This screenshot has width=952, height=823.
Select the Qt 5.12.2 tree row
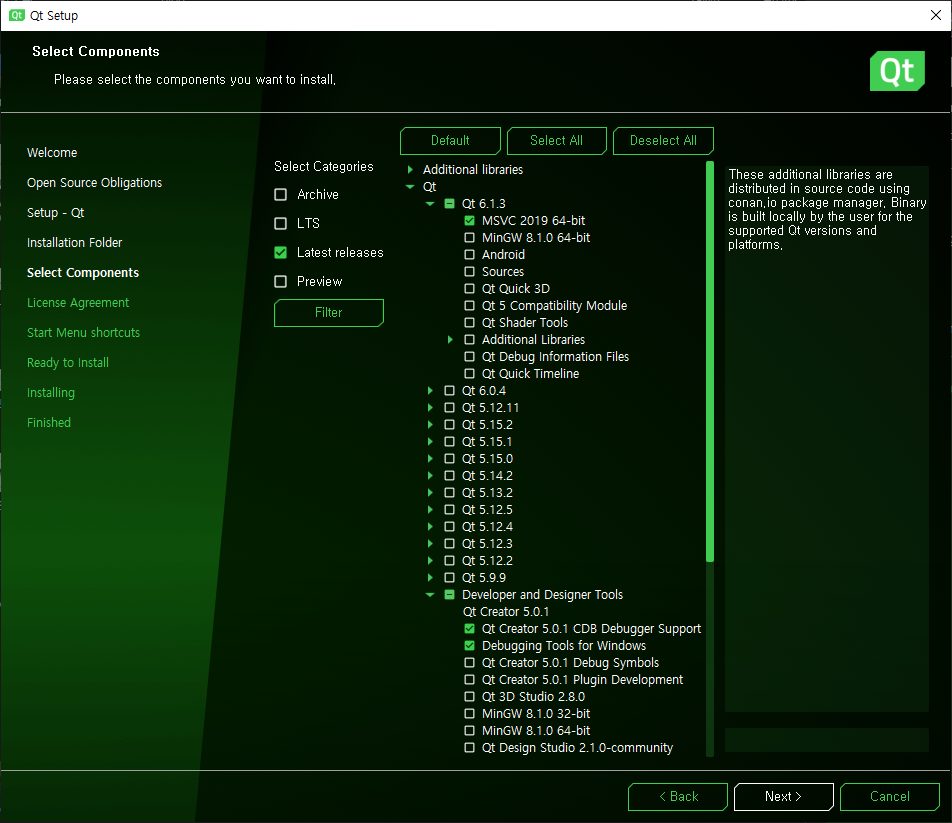coord(487,560)
